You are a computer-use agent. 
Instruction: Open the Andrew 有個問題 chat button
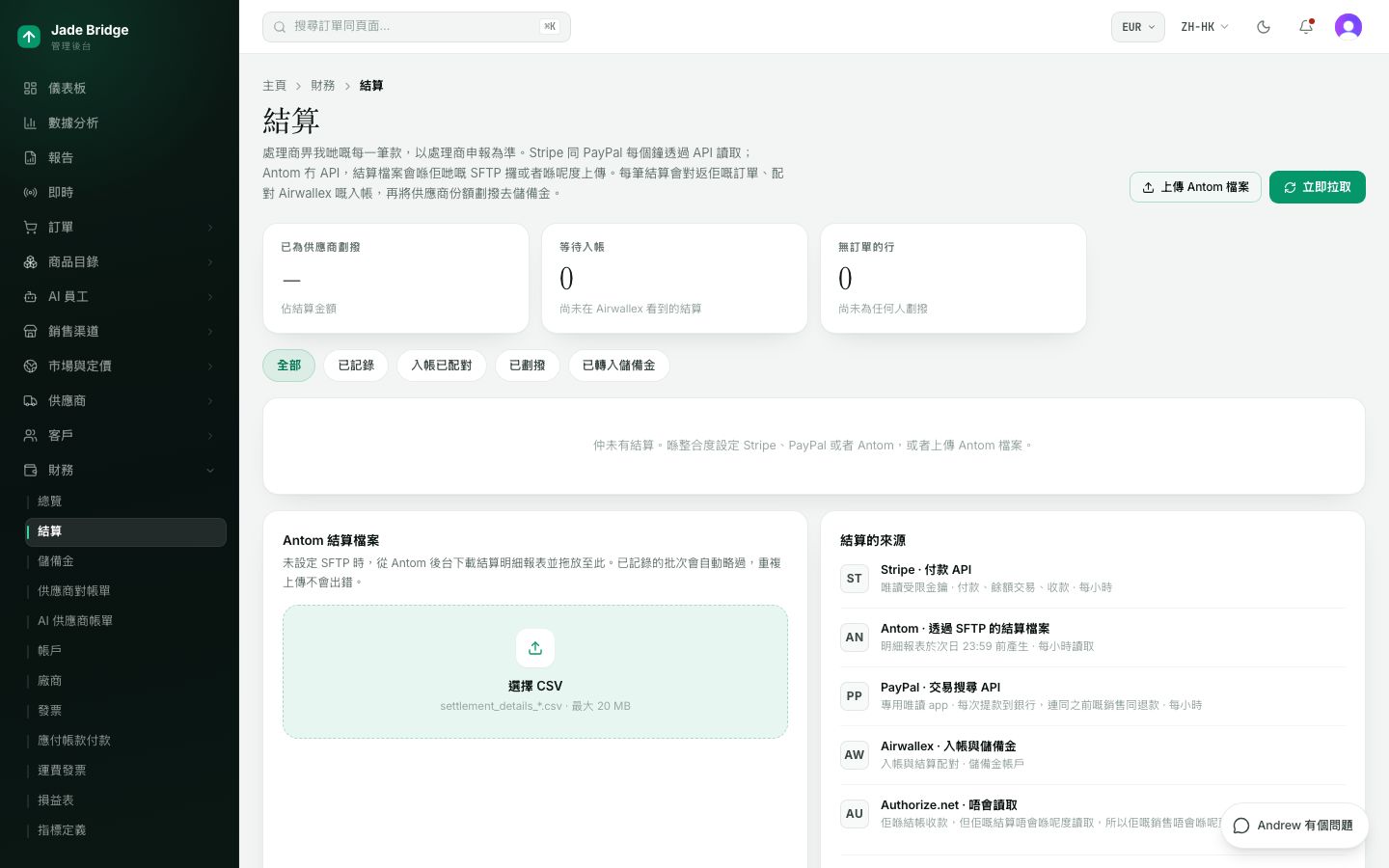1294,826
